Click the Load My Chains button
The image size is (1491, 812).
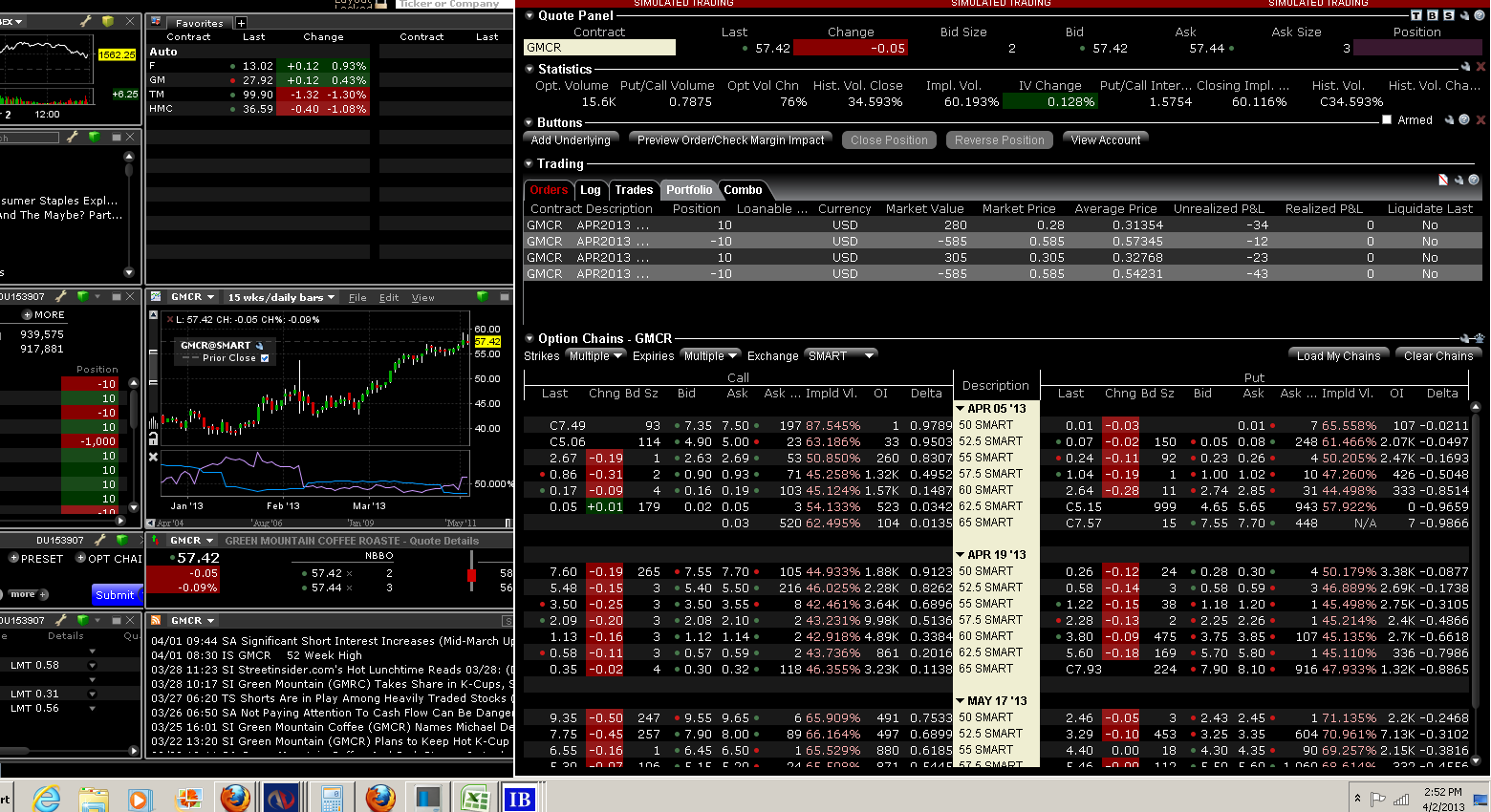click(x=1338, y=356)
